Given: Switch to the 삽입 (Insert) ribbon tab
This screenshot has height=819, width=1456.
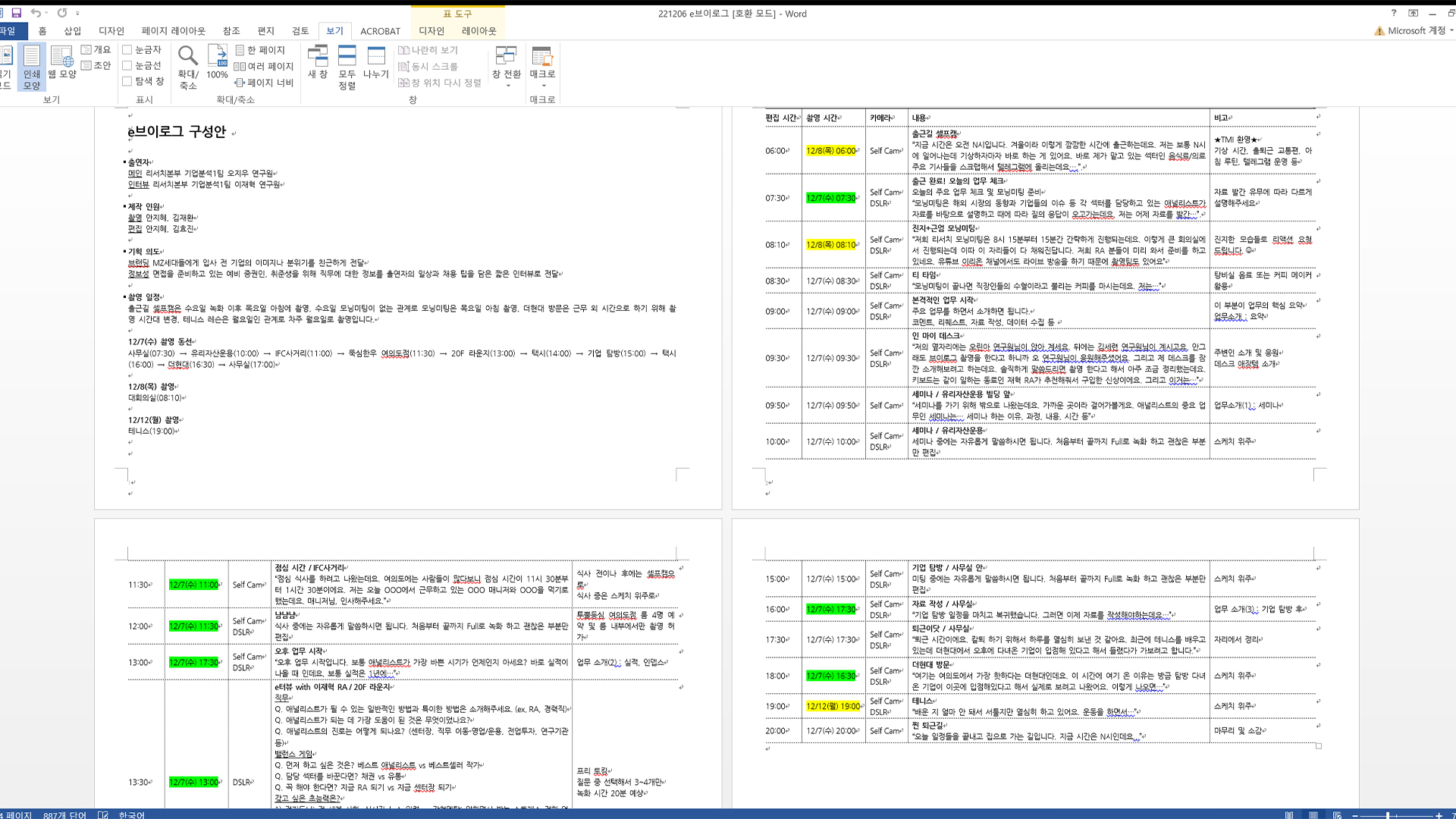Looking at the screenshot, I should [x=72, y=31].
